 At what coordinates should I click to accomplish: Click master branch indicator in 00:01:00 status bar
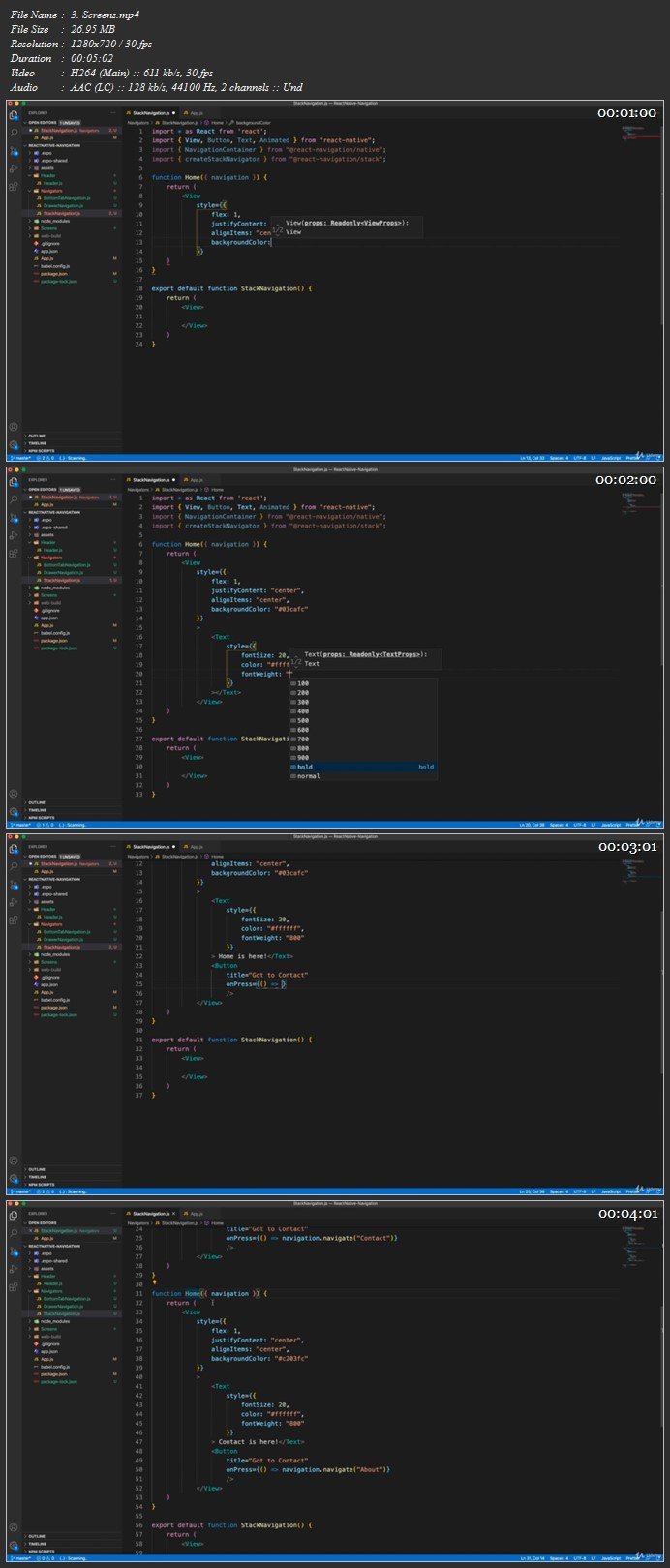click(x=20, y=458)
